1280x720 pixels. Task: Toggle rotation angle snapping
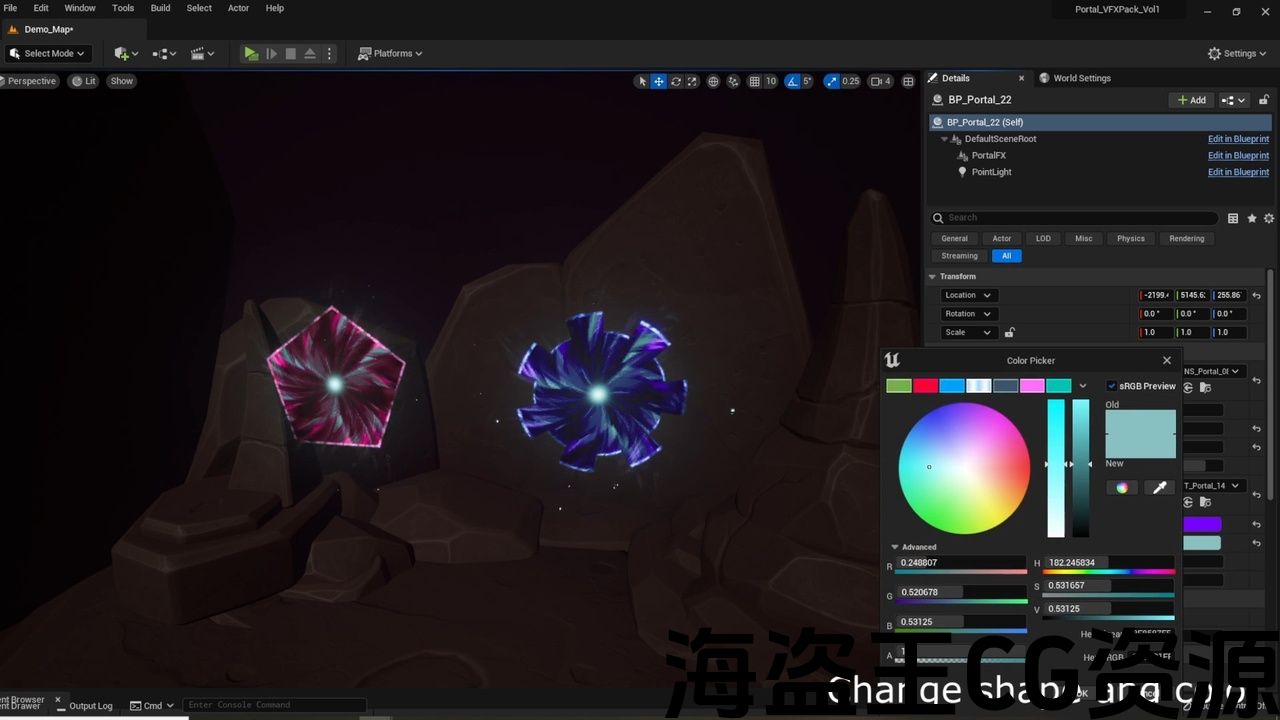click(793, 81)
